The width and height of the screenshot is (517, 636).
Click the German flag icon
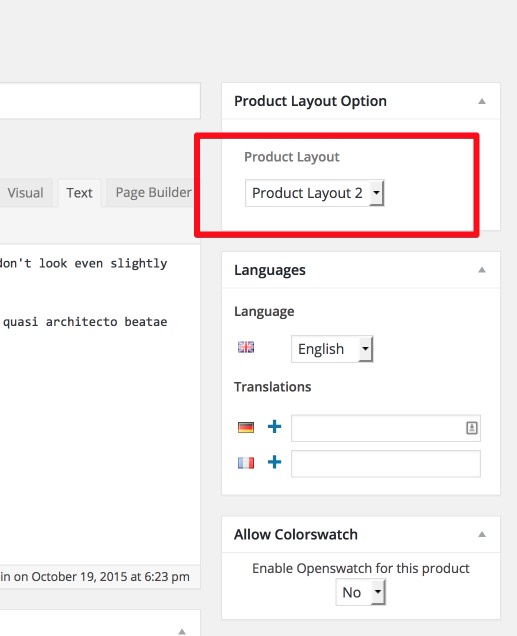point(246,427)
